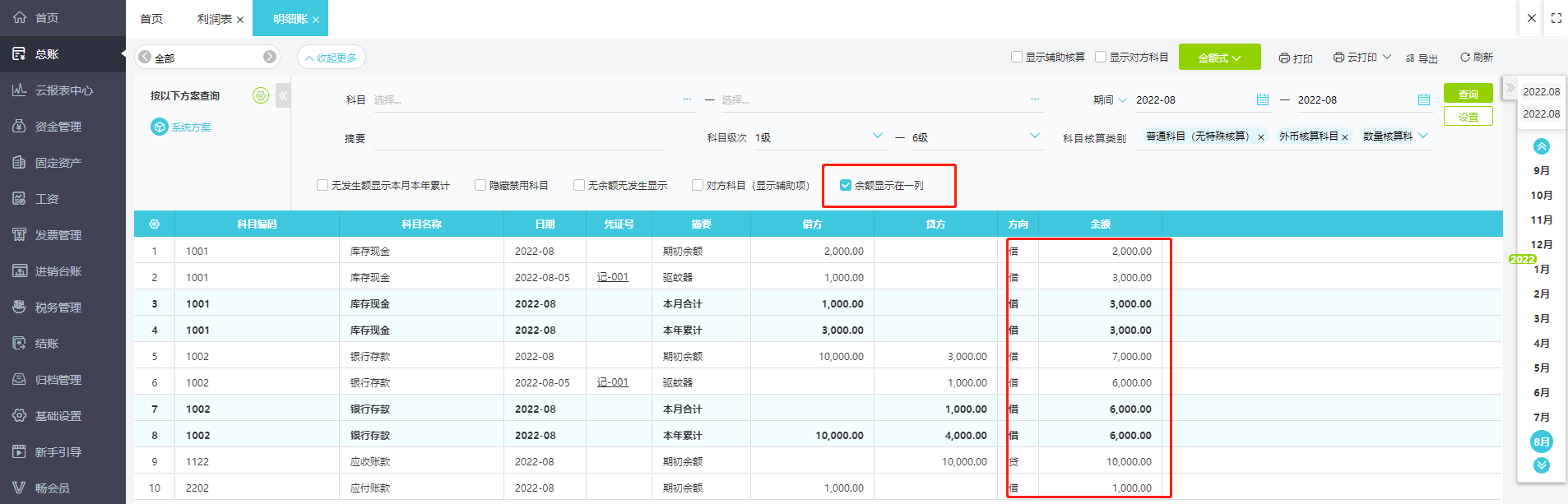Viewport: 1568px width, 504px height.
Task: Collapse the scheme panel with double-arrow icon
Action: click(x=283, y=96)
